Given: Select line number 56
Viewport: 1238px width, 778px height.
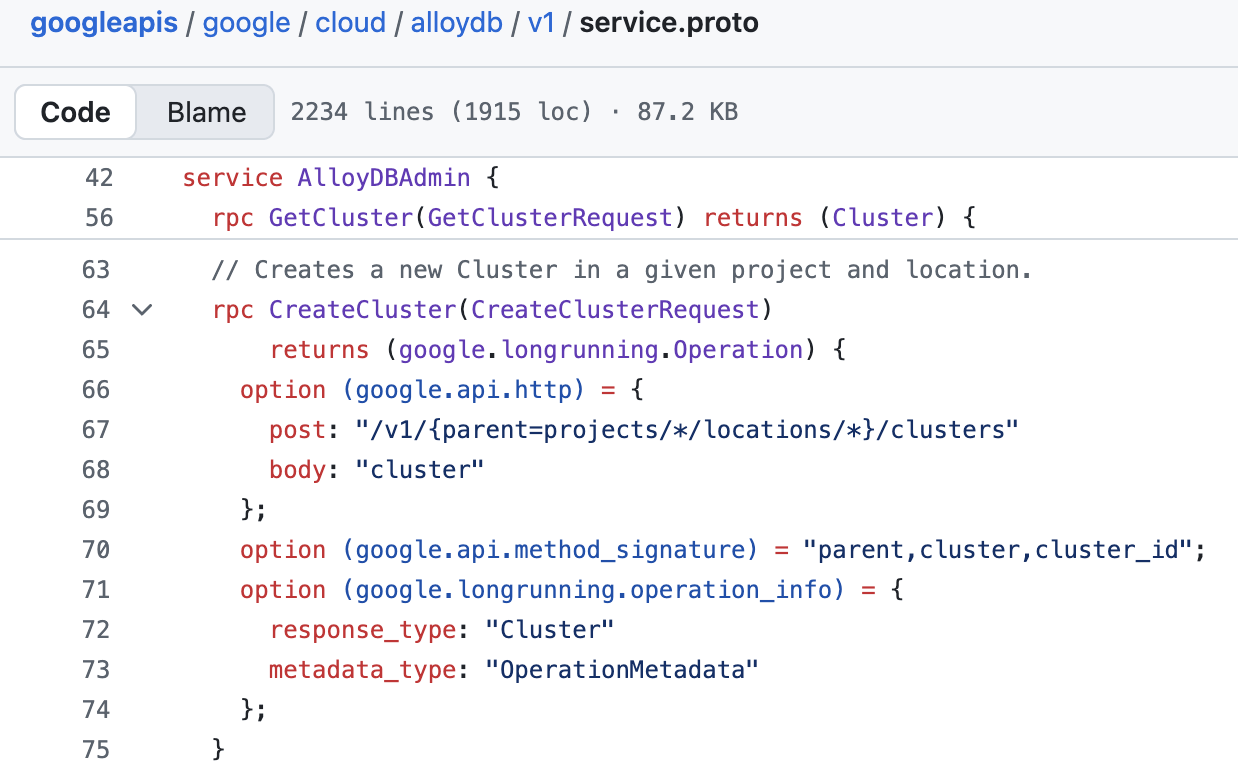Looking at the screenshot, I should click(99, 218).
